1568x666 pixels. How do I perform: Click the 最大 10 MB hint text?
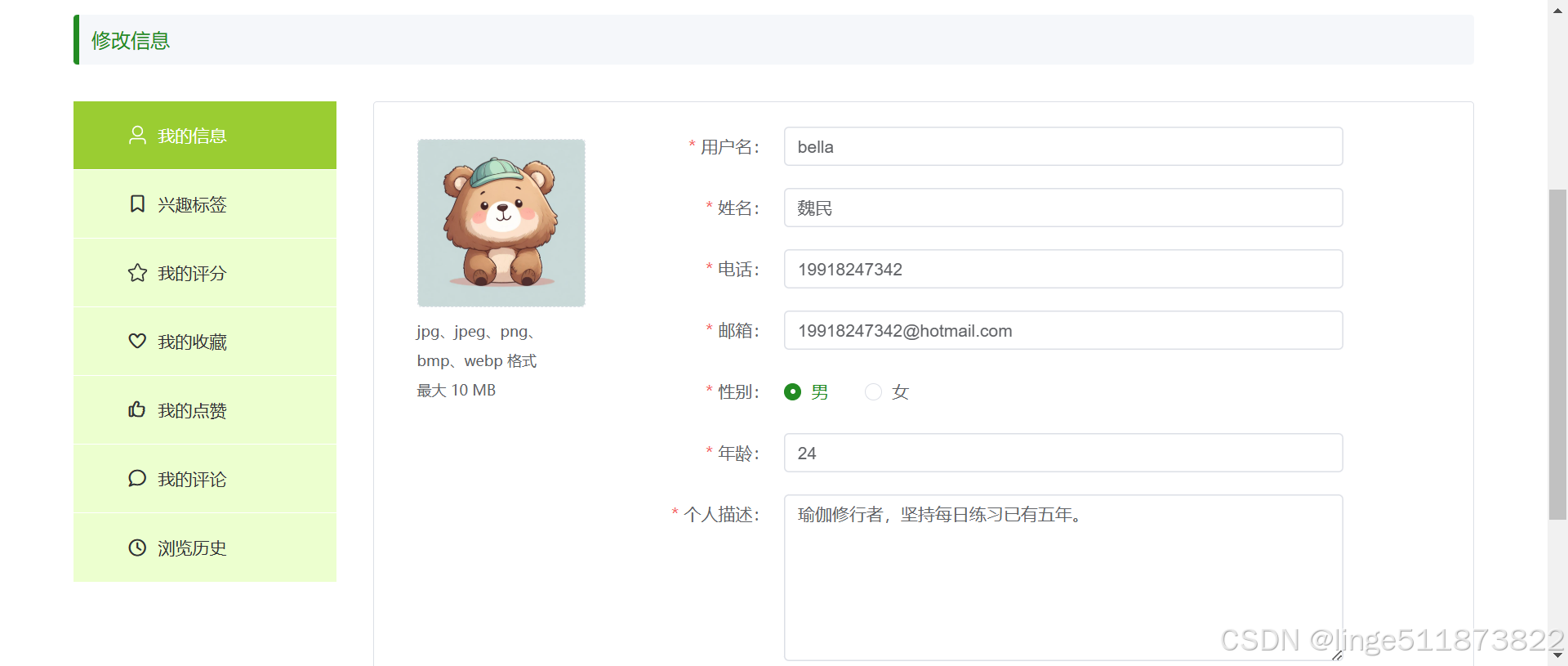tap(457, 390)
